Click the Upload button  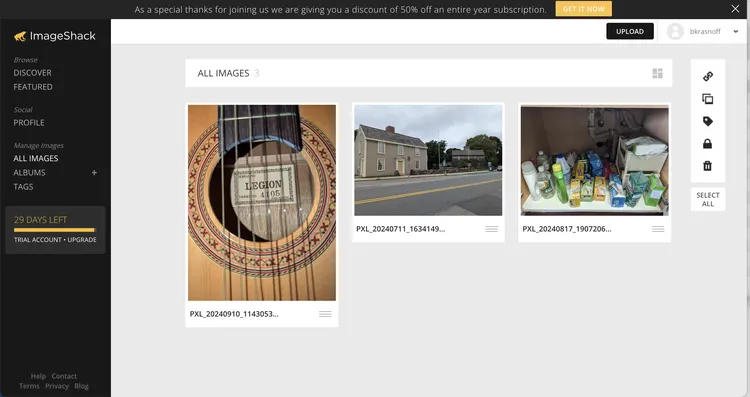[630, 32]
